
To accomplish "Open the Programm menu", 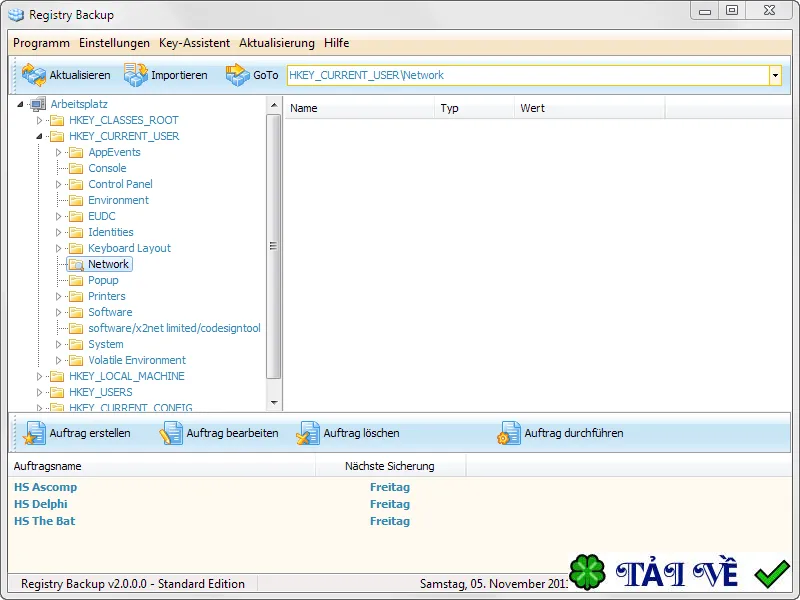I will [x=41, y=43].
